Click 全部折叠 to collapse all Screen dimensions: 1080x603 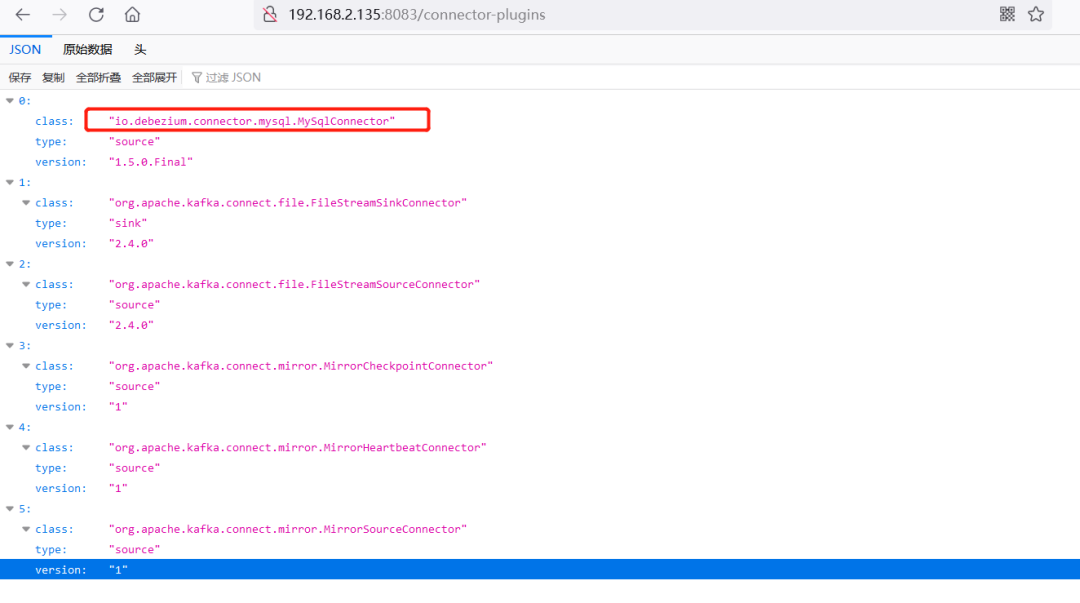98,78
